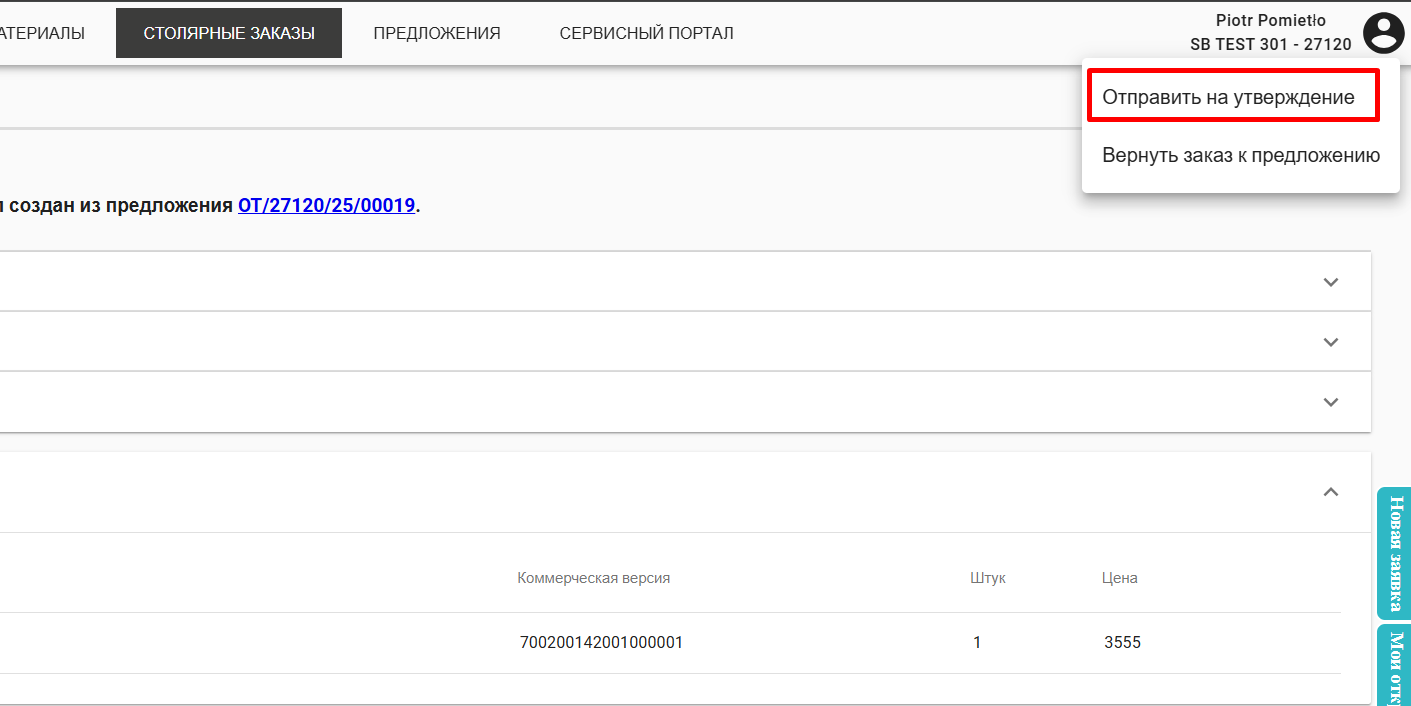Image resolution: width=1411 pixels, height=706 pixels.
Task: Select the row with version 700200142001000001
Action: coord(601,642)
